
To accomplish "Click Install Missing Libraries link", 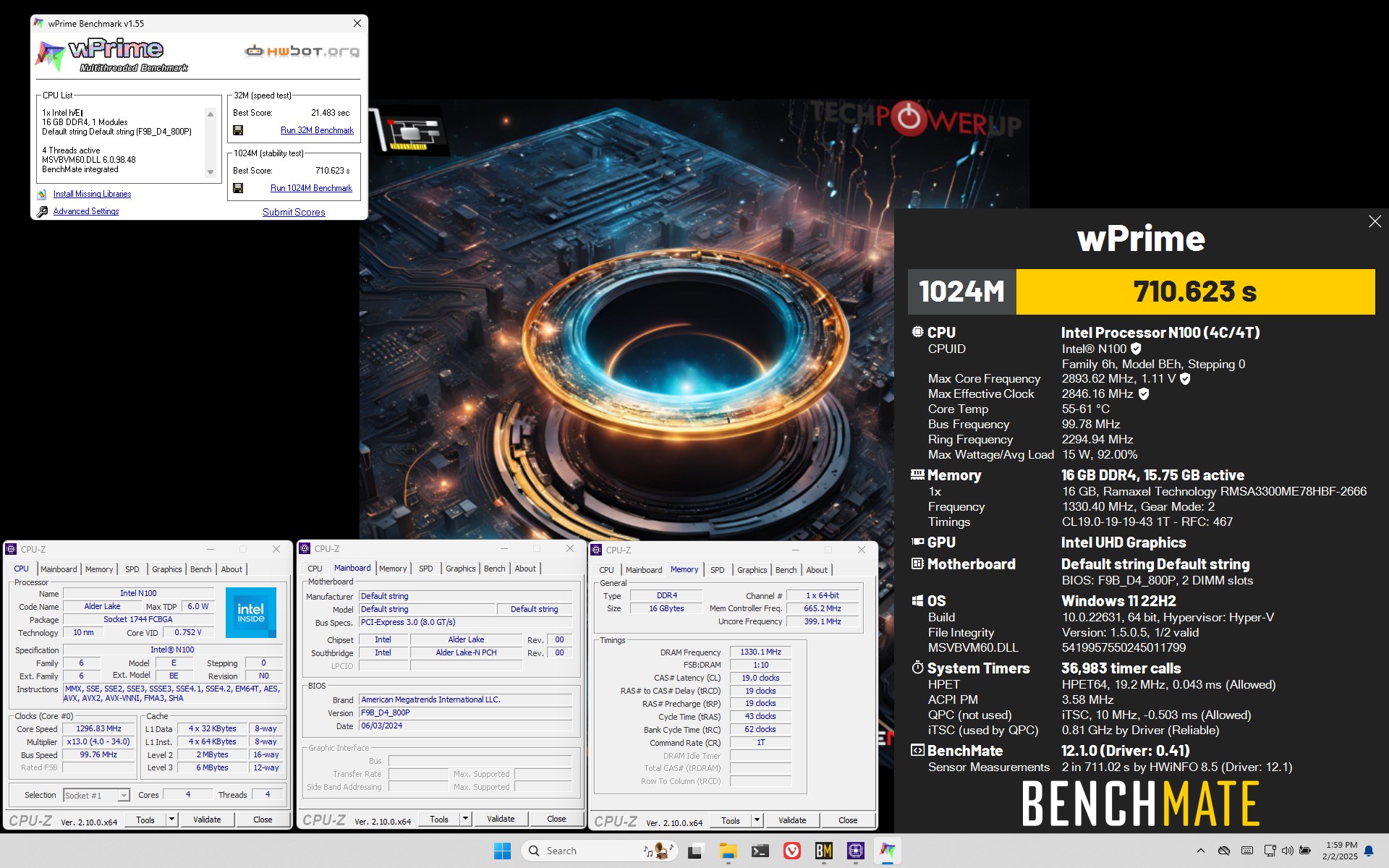I will click(x=92, y=194).
